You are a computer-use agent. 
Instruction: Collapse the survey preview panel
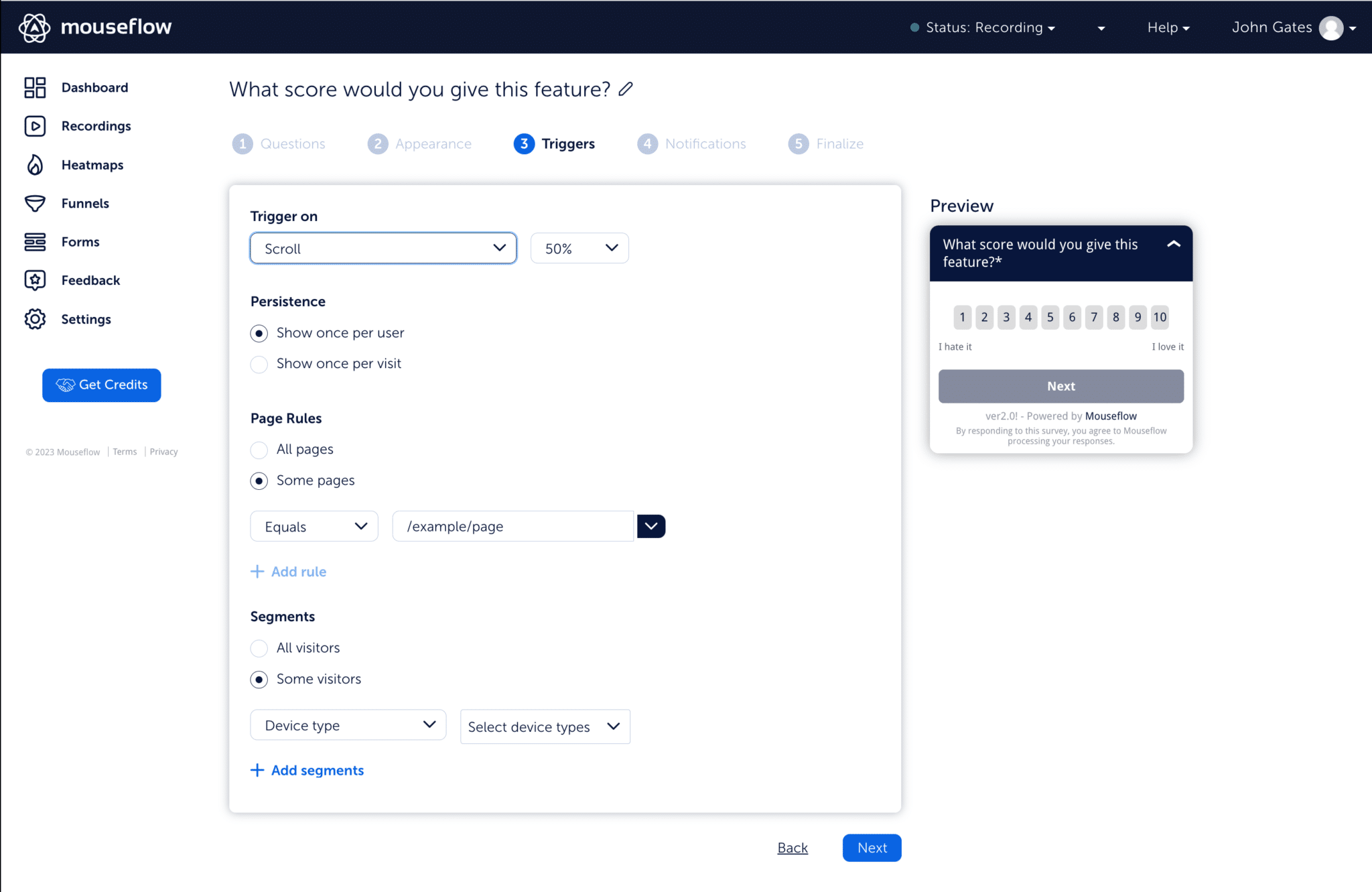click(1174, 245)
